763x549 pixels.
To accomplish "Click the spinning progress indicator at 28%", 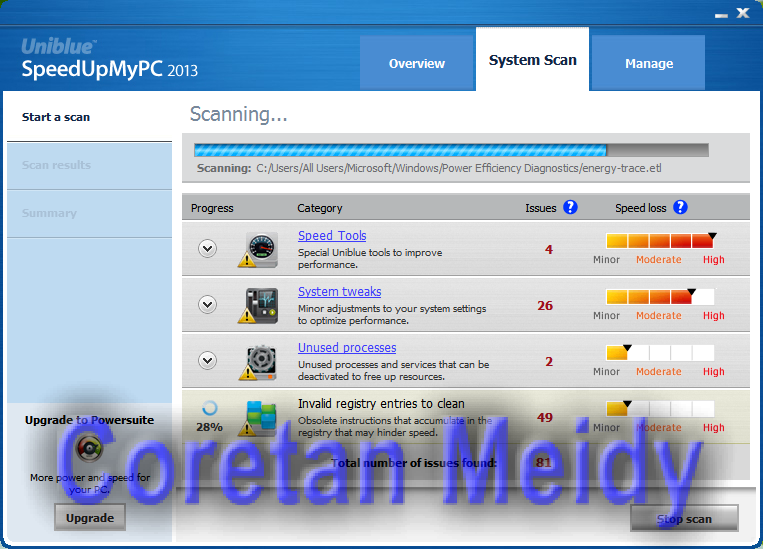I will [209, 408].
